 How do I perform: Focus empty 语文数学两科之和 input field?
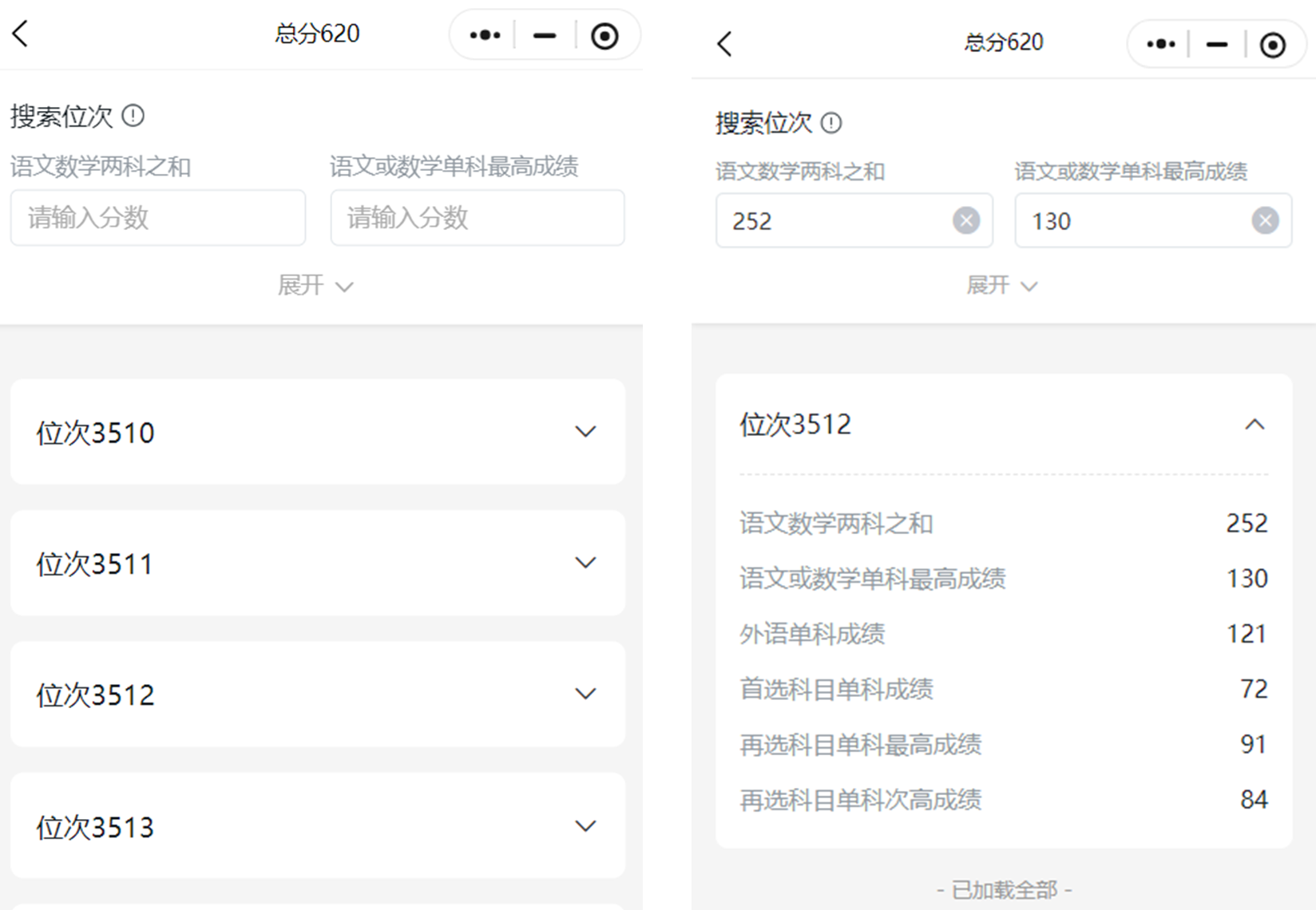158,218
